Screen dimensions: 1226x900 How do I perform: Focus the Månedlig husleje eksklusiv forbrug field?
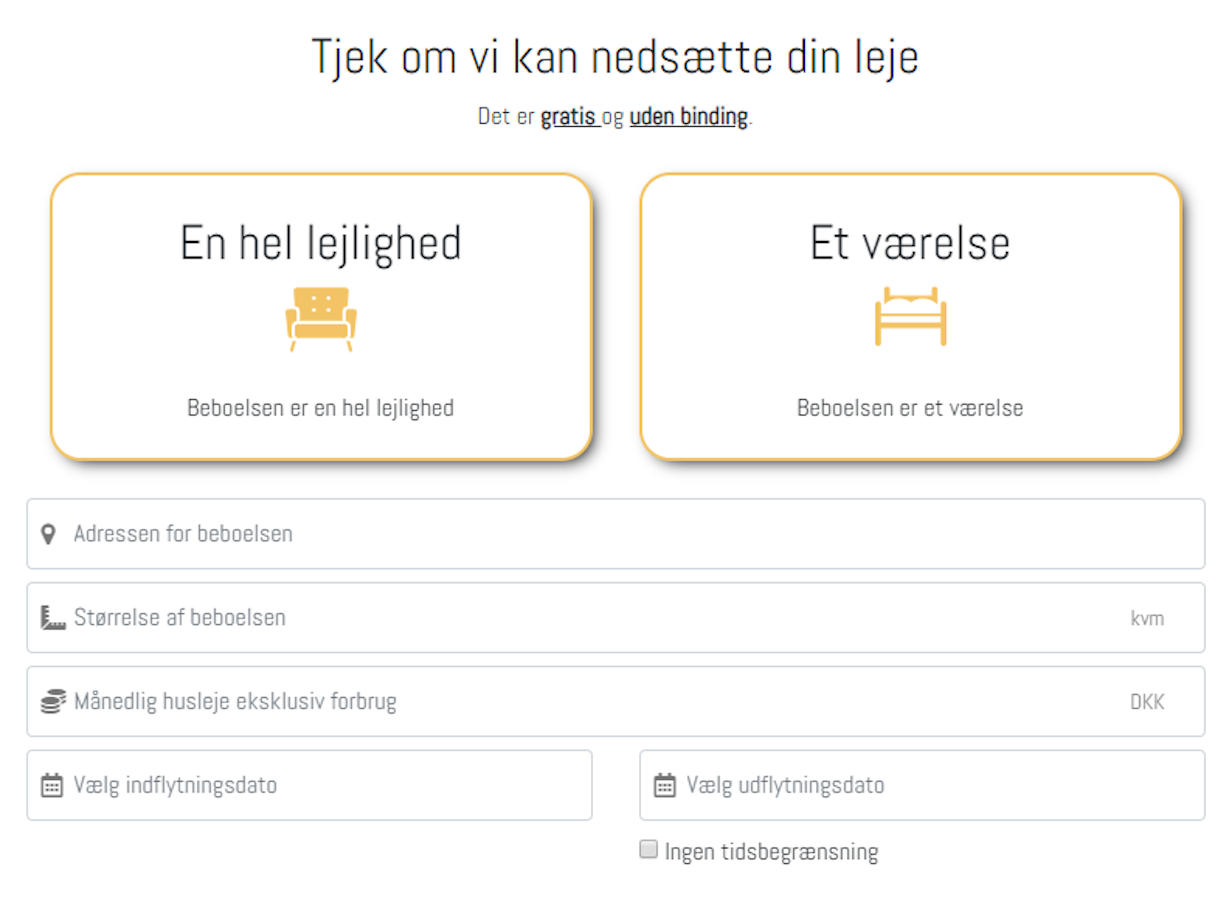pos(590,702)
